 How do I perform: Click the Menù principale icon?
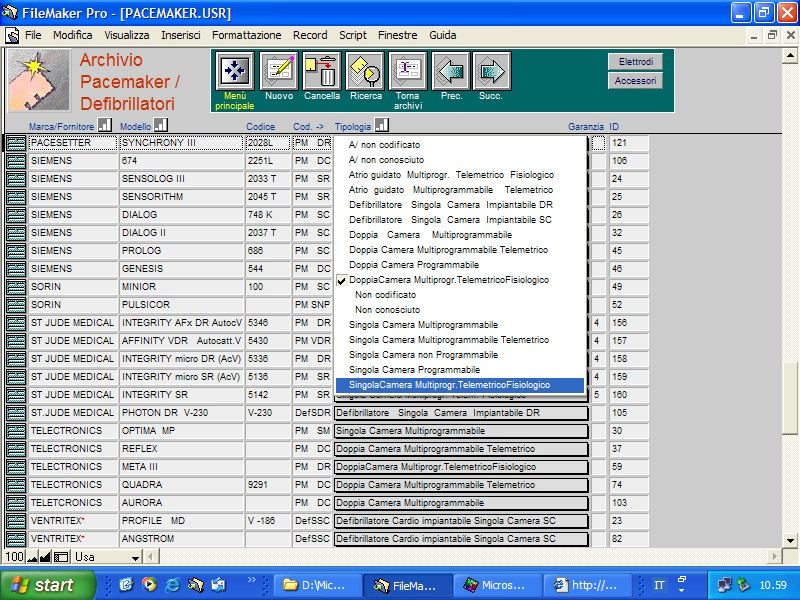point(234,72)
